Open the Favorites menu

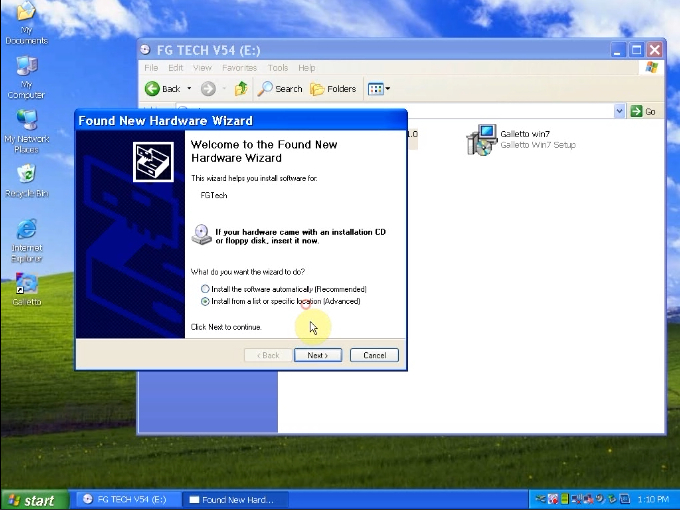coord(239,68)
